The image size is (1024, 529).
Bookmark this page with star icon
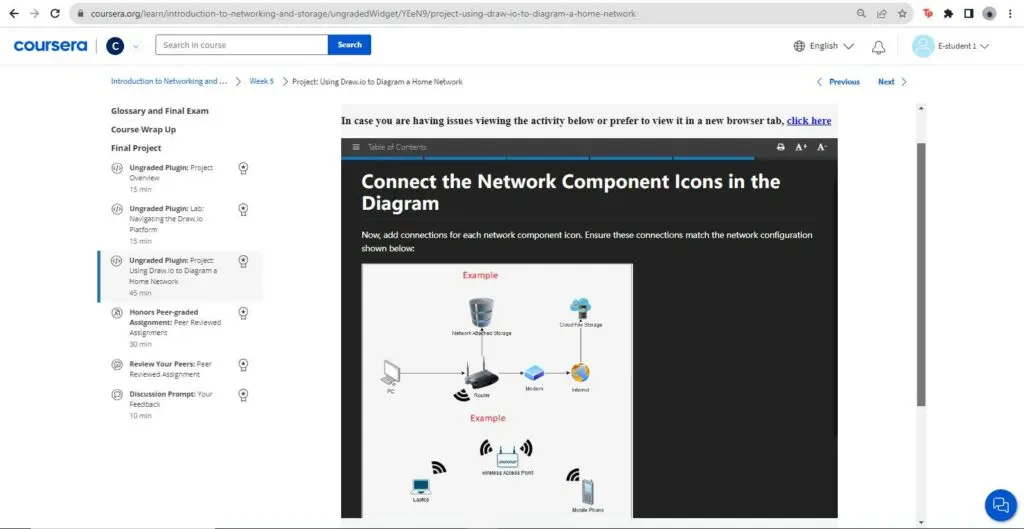click(x=902, y=13)
